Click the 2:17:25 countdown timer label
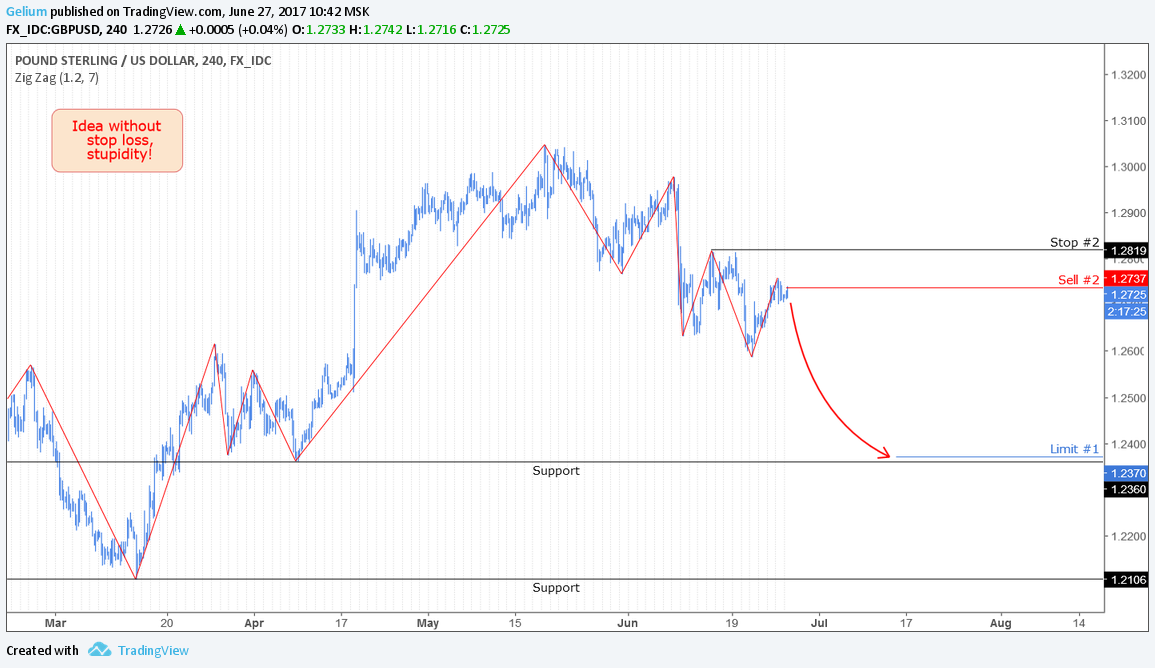 (1126, 312)
